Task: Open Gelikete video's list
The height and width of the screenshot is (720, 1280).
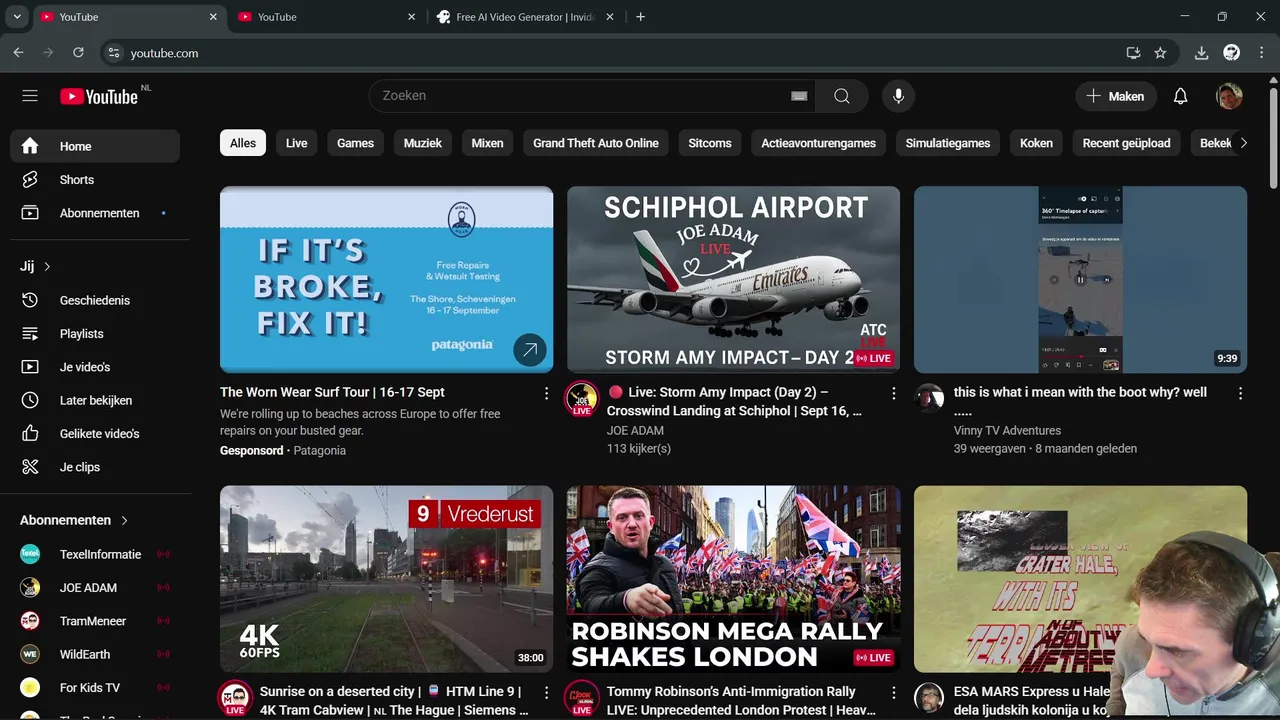Action: (95, 434)
